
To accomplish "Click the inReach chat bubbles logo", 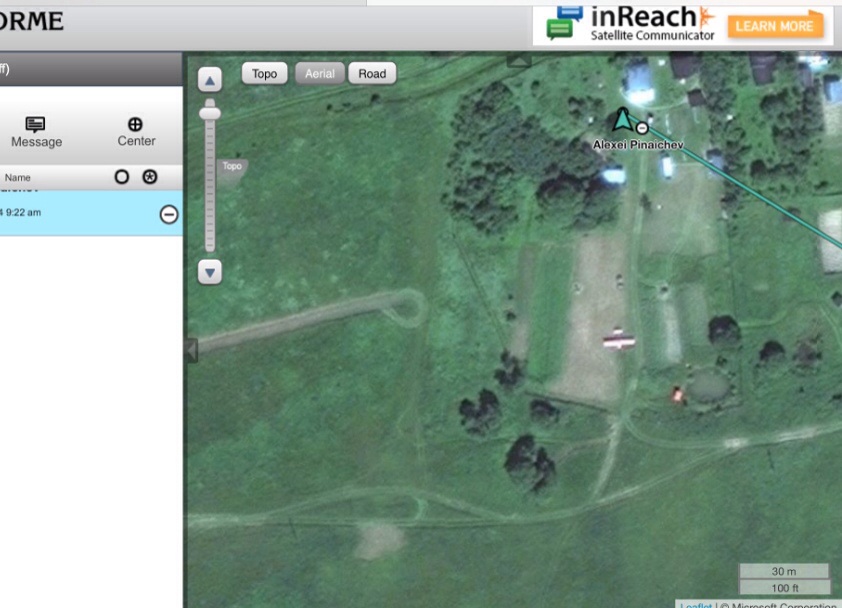I will [x=565, y=22].
